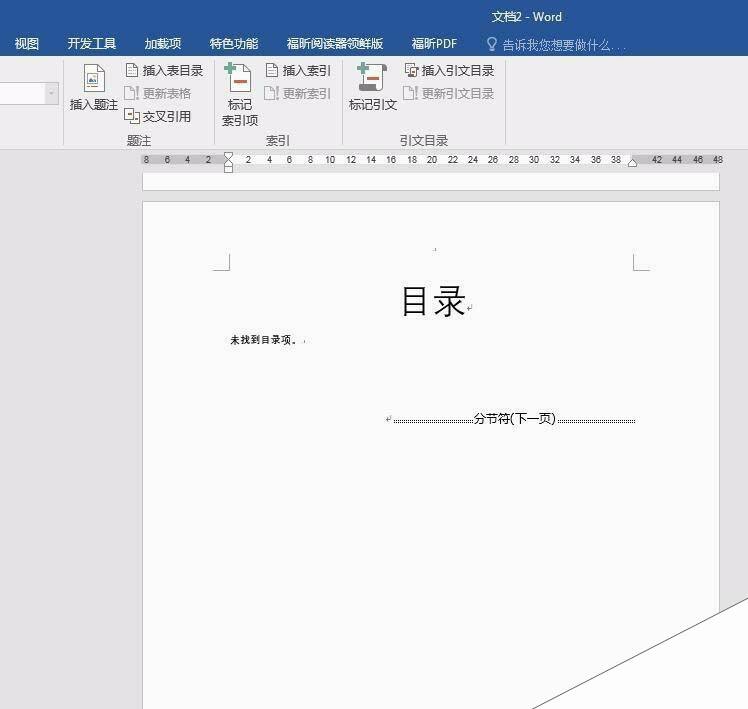Open Cross-reference (交叉引用) dialog
This screenshot has width=748, height=709.
(x=158, y=116)
